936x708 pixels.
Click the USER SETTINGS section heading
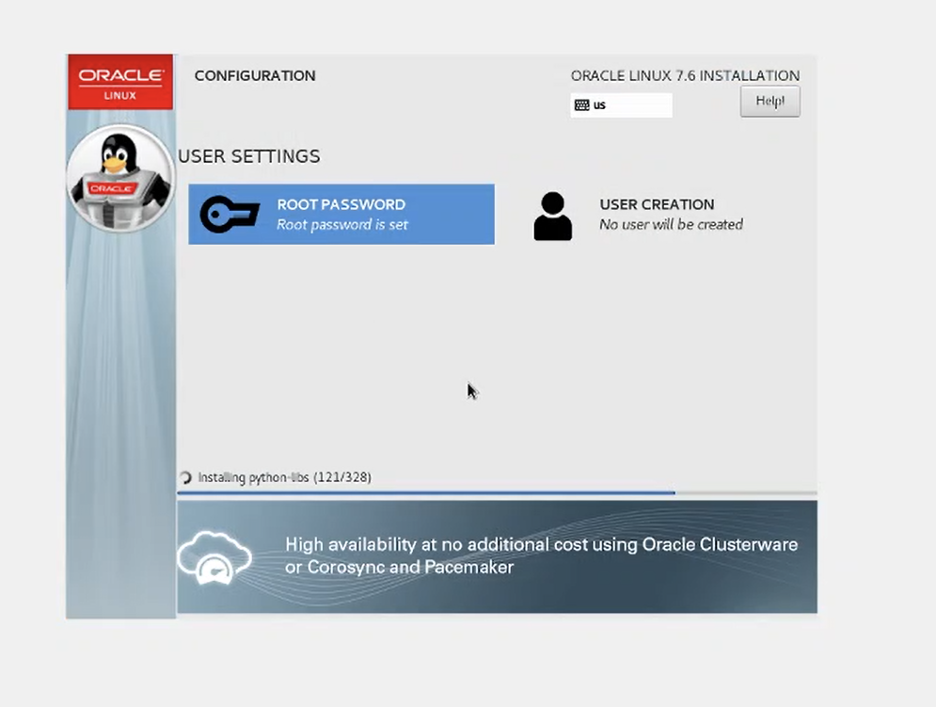(249, 156)
